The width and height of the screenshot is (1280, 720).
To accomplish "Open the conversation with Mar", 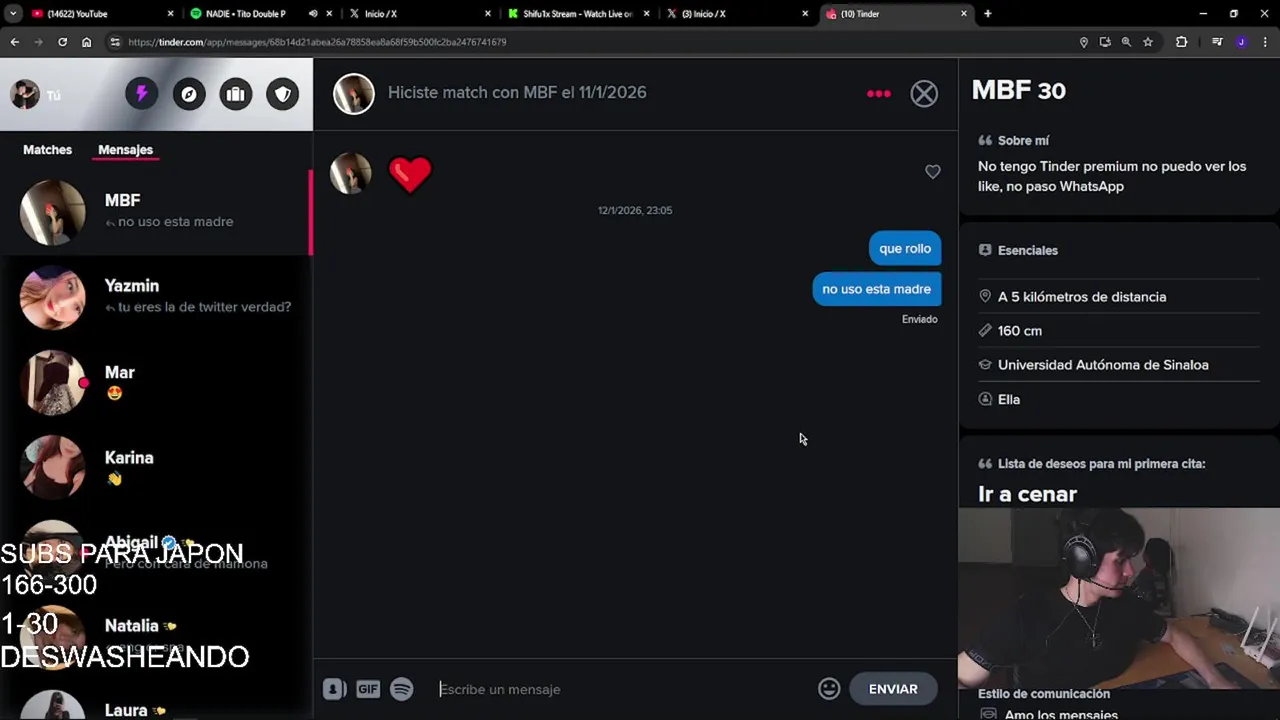I will point(156,382).
